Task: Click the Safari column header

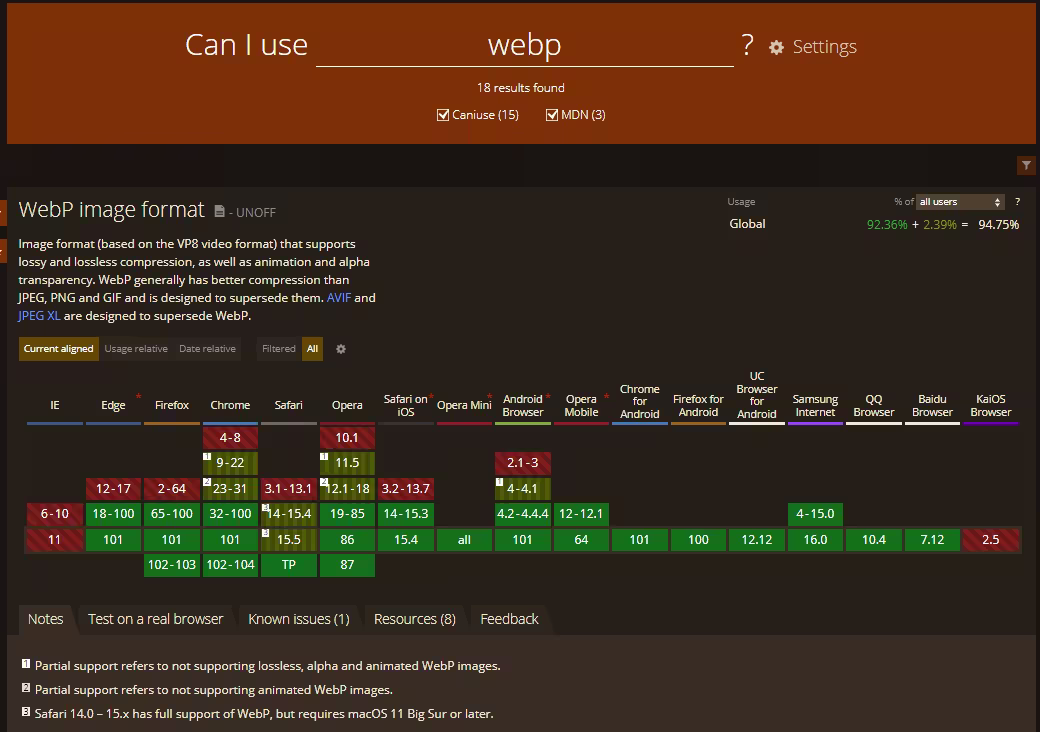Action: point(289,405)
